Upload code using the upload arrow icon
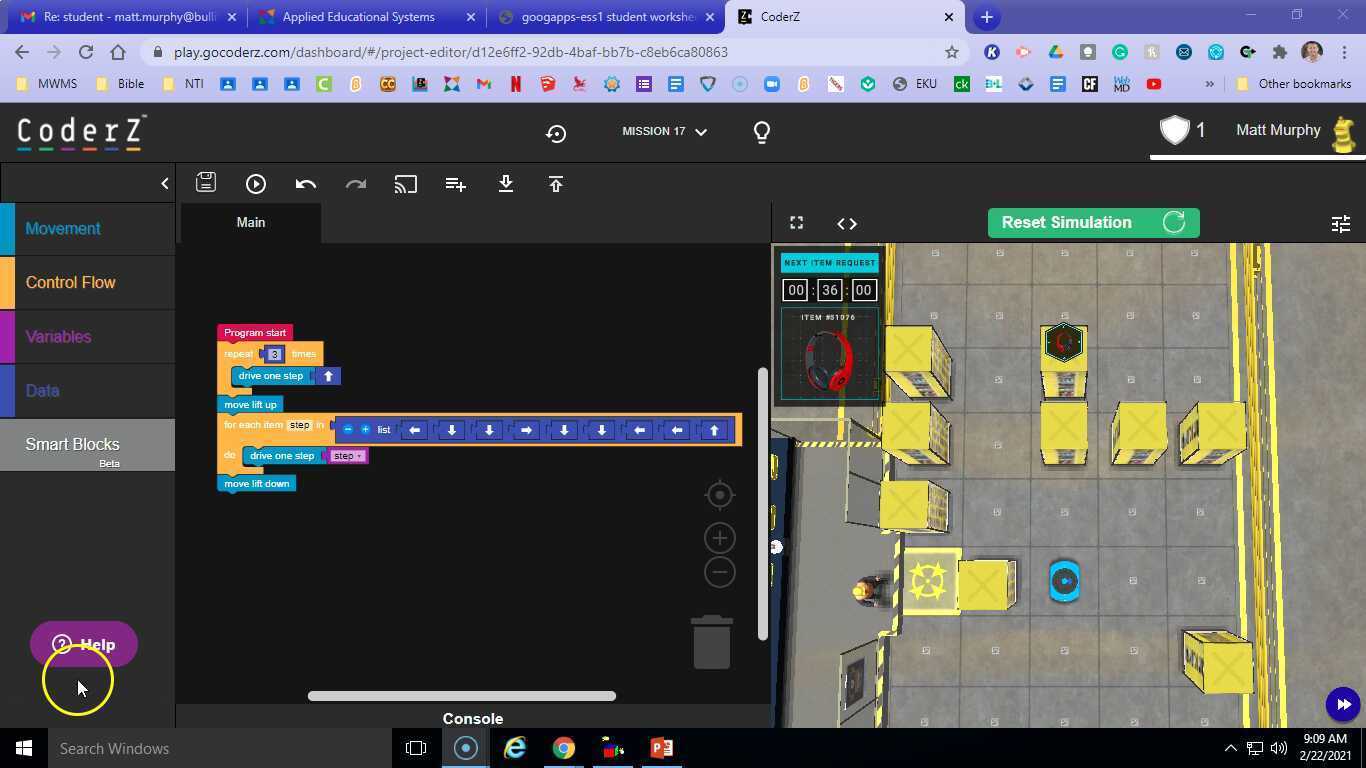This screenshot has width=1366, height=768. [556, 183]
